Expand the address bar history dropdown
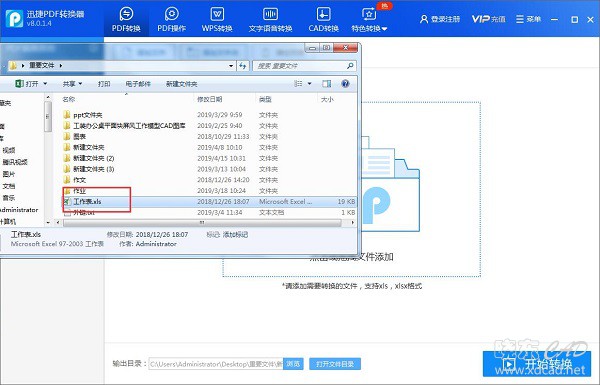This screenshot has height=385, width=600. click(231, 66)
